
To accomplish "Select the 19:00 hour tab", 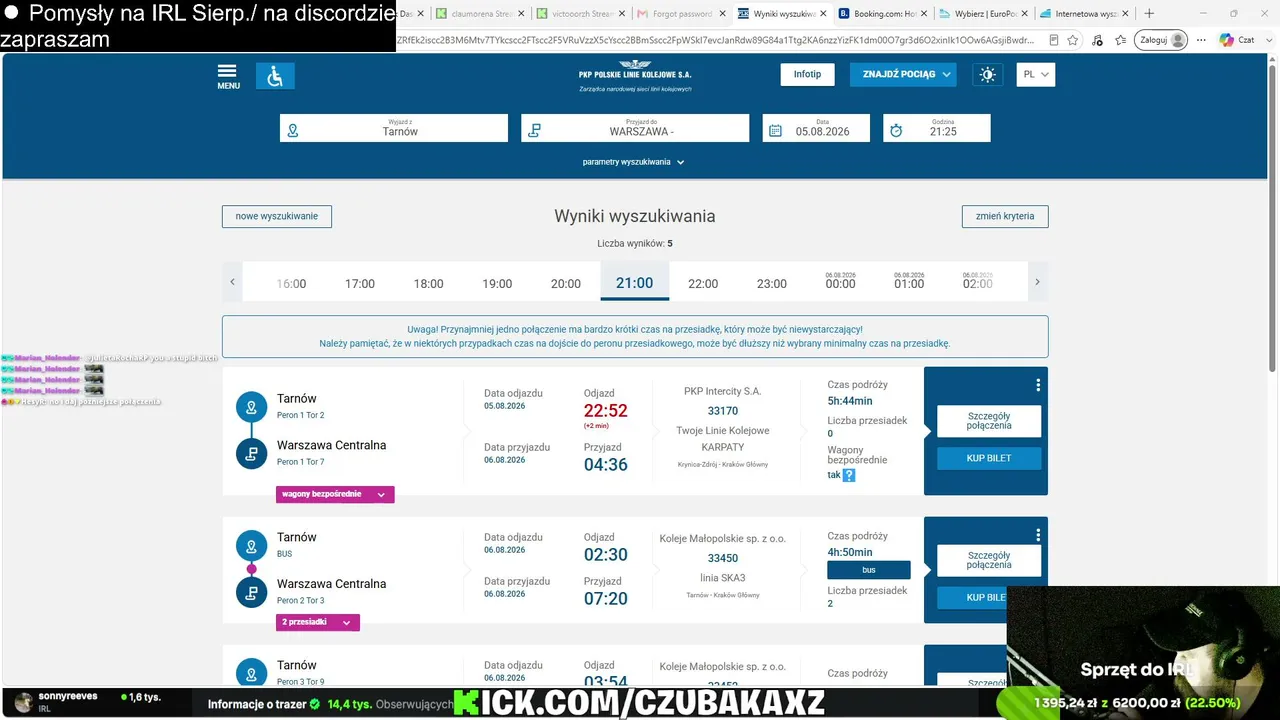I will tap(497, 283).
